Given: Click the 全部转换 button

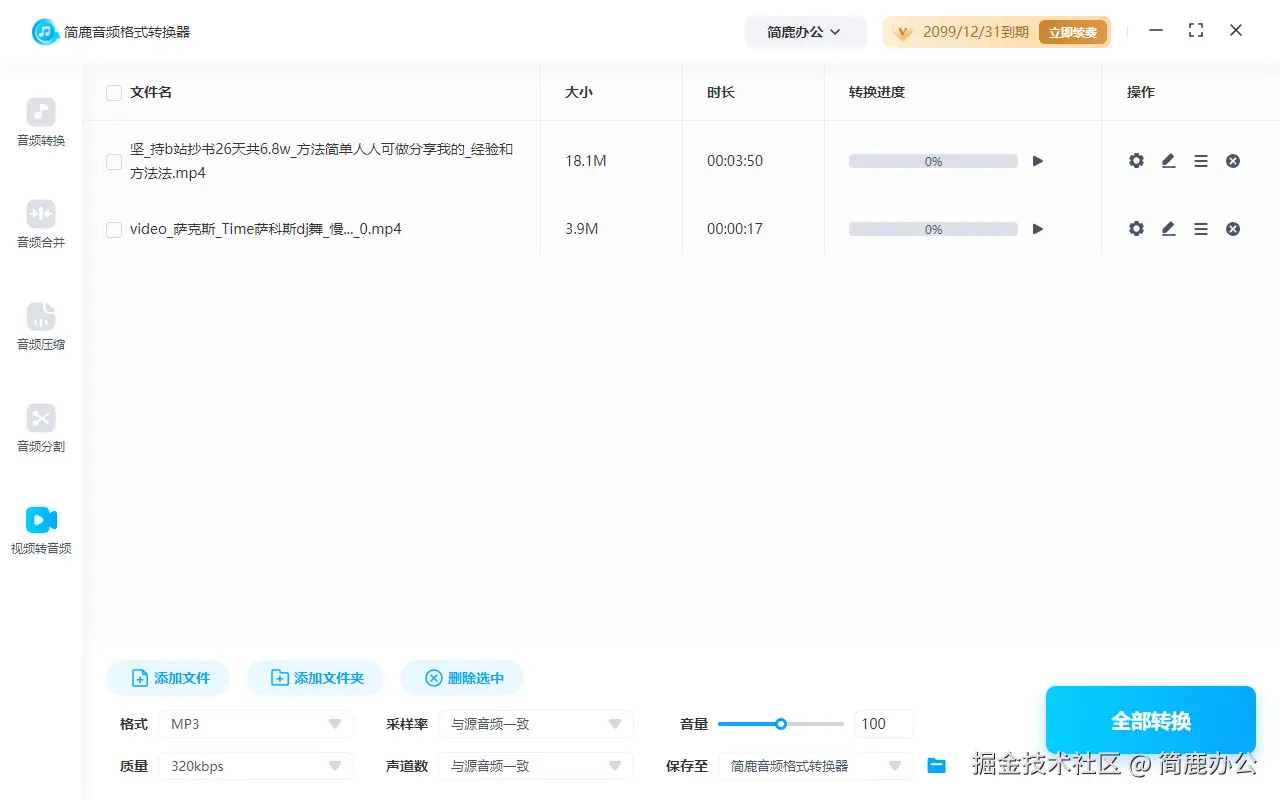Looking at the screenshot, I should pos(1150,719).
